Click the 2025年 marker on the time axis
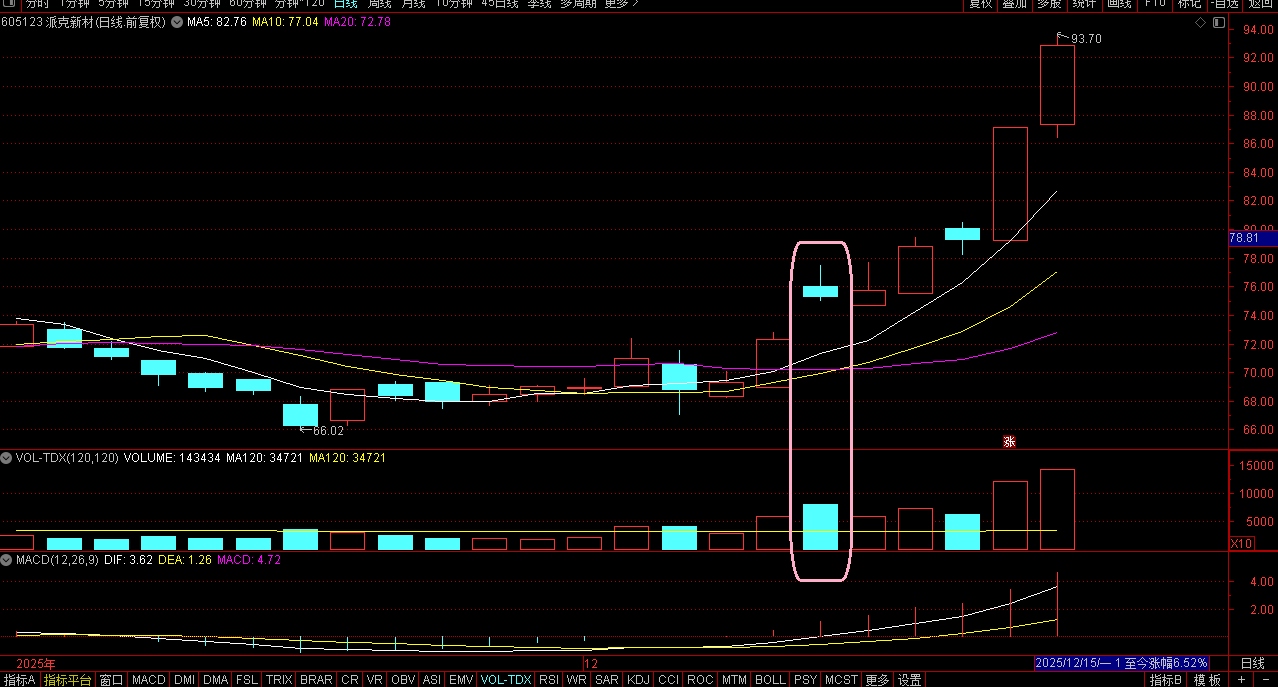 click(36, 663)
